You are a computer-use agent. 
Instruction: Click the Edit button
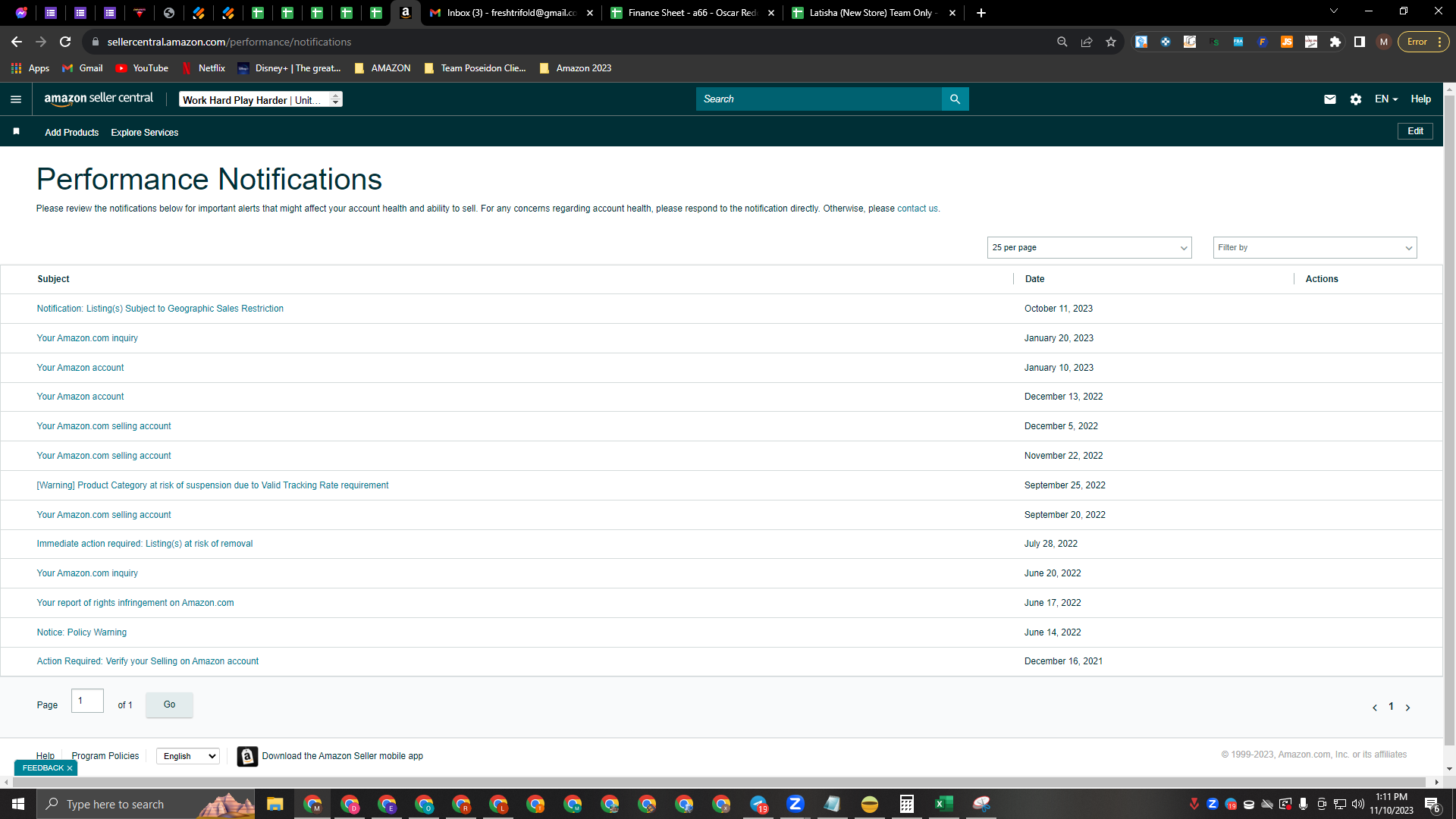pos(1415,131)
